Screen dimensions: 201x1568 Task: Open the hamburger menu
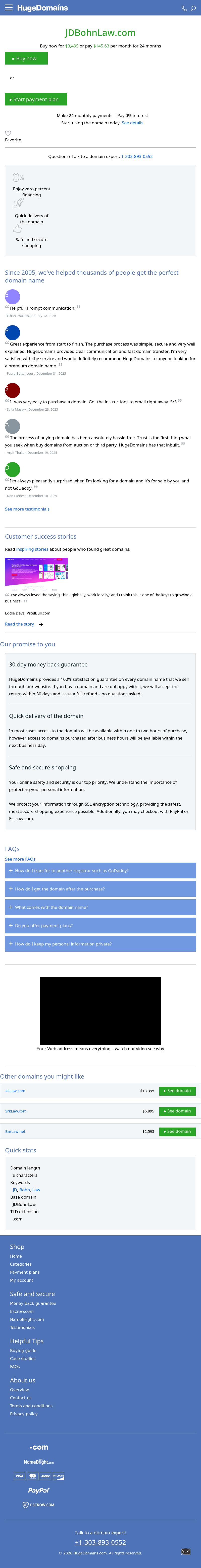tap(9, 8)
